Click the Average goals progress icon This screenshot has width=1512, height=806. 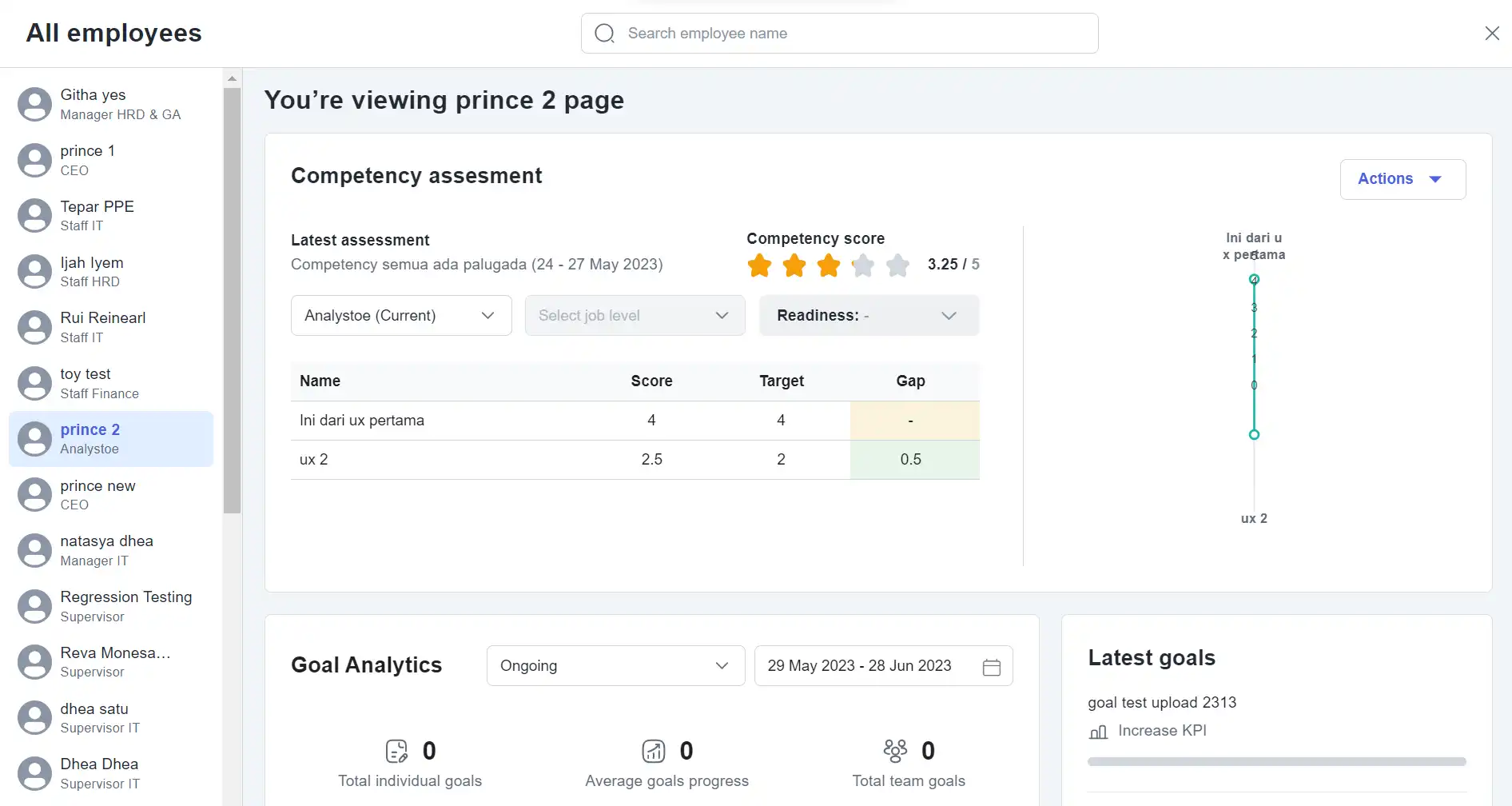coord(654,751)
